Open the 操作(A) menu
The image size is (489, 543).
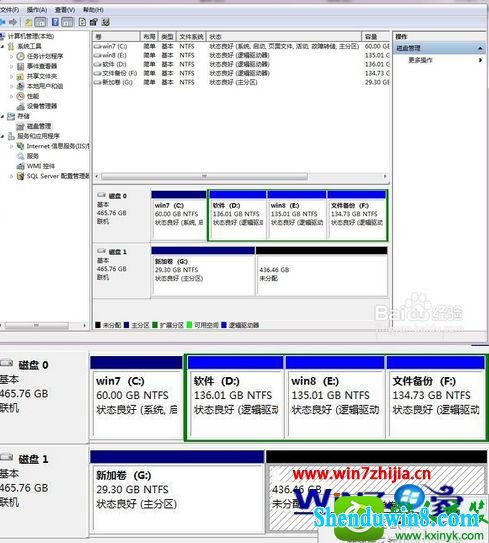click(37, 10)
